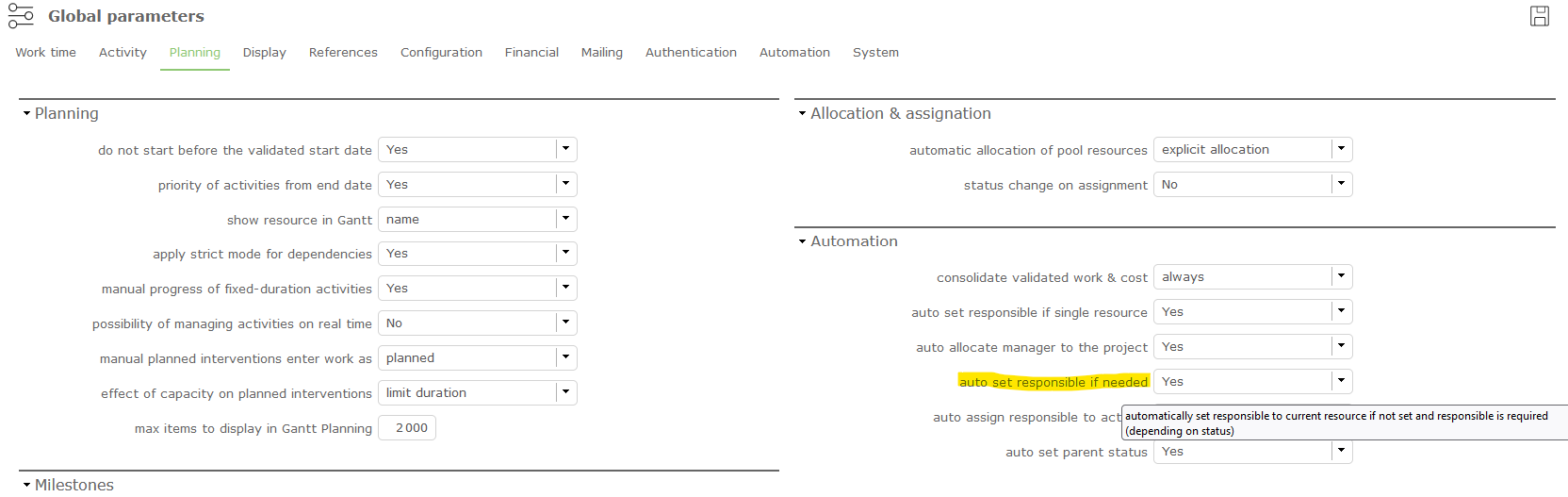
Task: Collapse the Automation section
Action: (x=803, y=242)
